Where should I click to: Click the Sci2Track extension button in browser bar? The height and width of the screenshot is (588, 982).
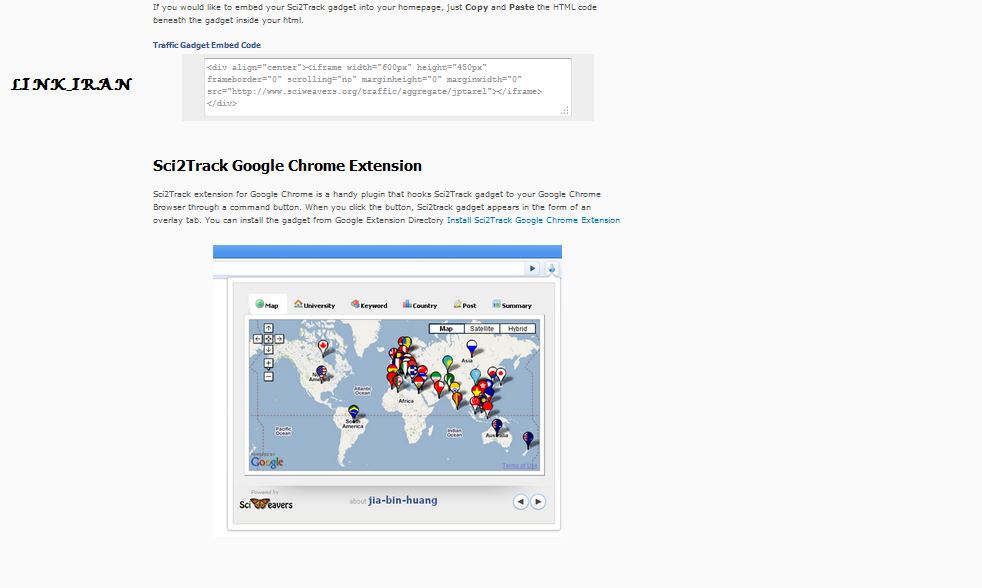tap(552, 269)
